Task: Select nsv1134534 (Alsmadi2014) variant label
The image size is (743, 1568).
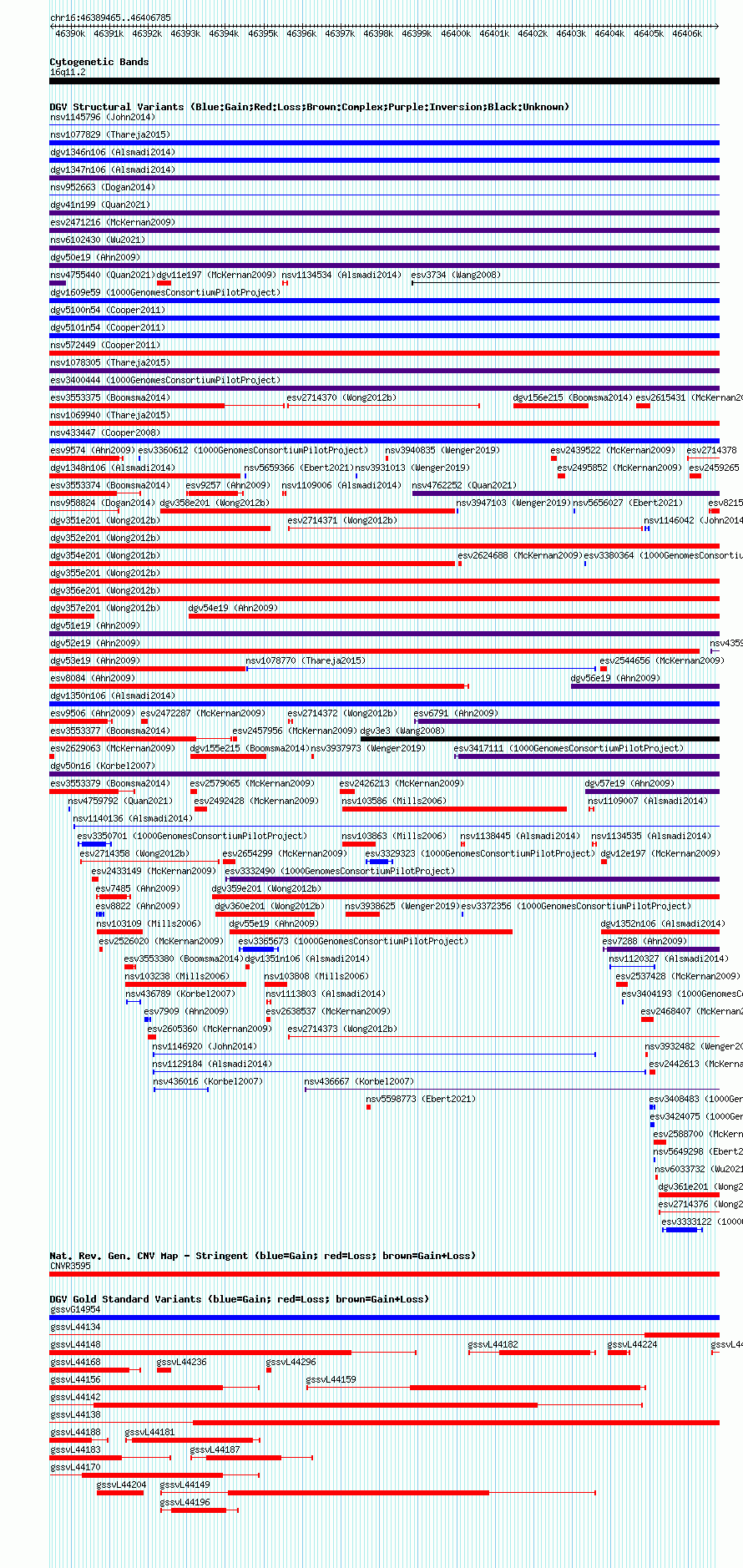Action: (341, 275)
